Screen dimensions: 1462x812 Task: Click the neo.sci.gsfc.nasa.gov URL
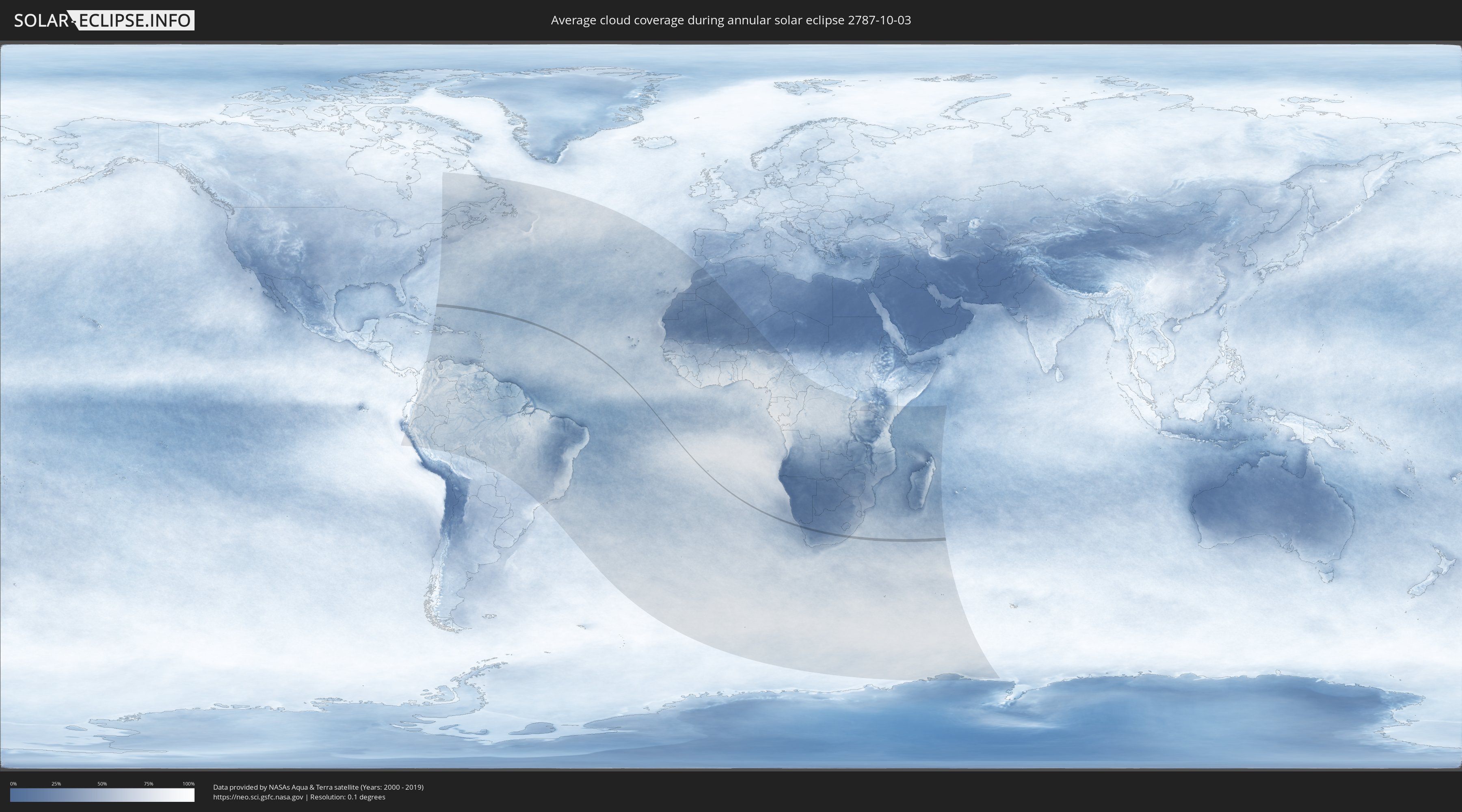[x=257, y=797]
